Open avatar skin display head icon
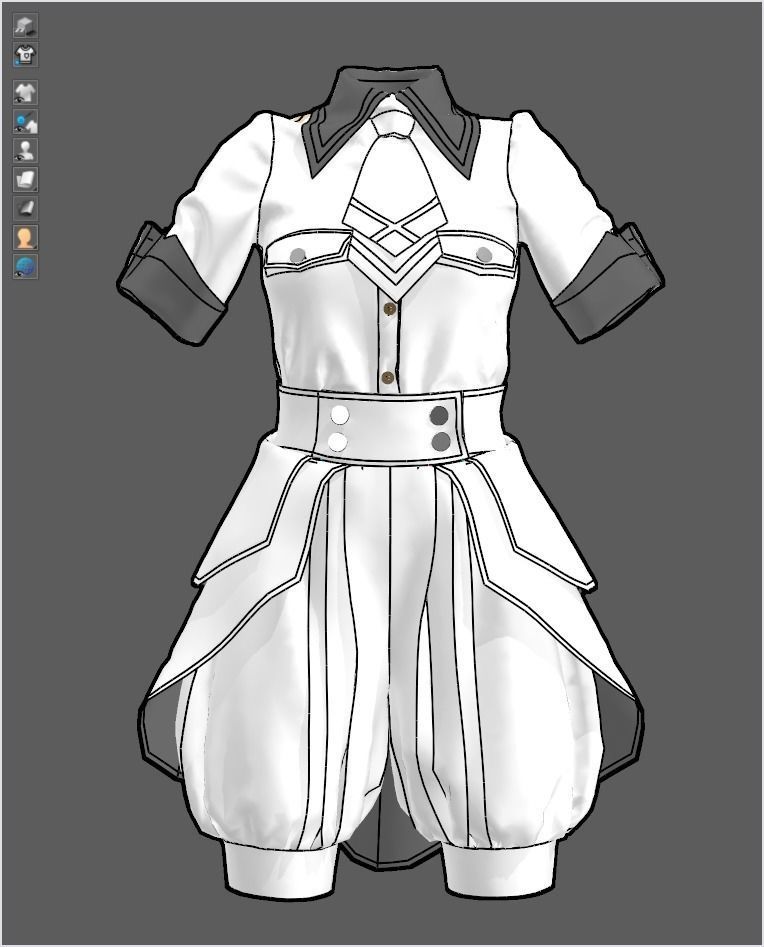764x947 pixels. (25, 237)
